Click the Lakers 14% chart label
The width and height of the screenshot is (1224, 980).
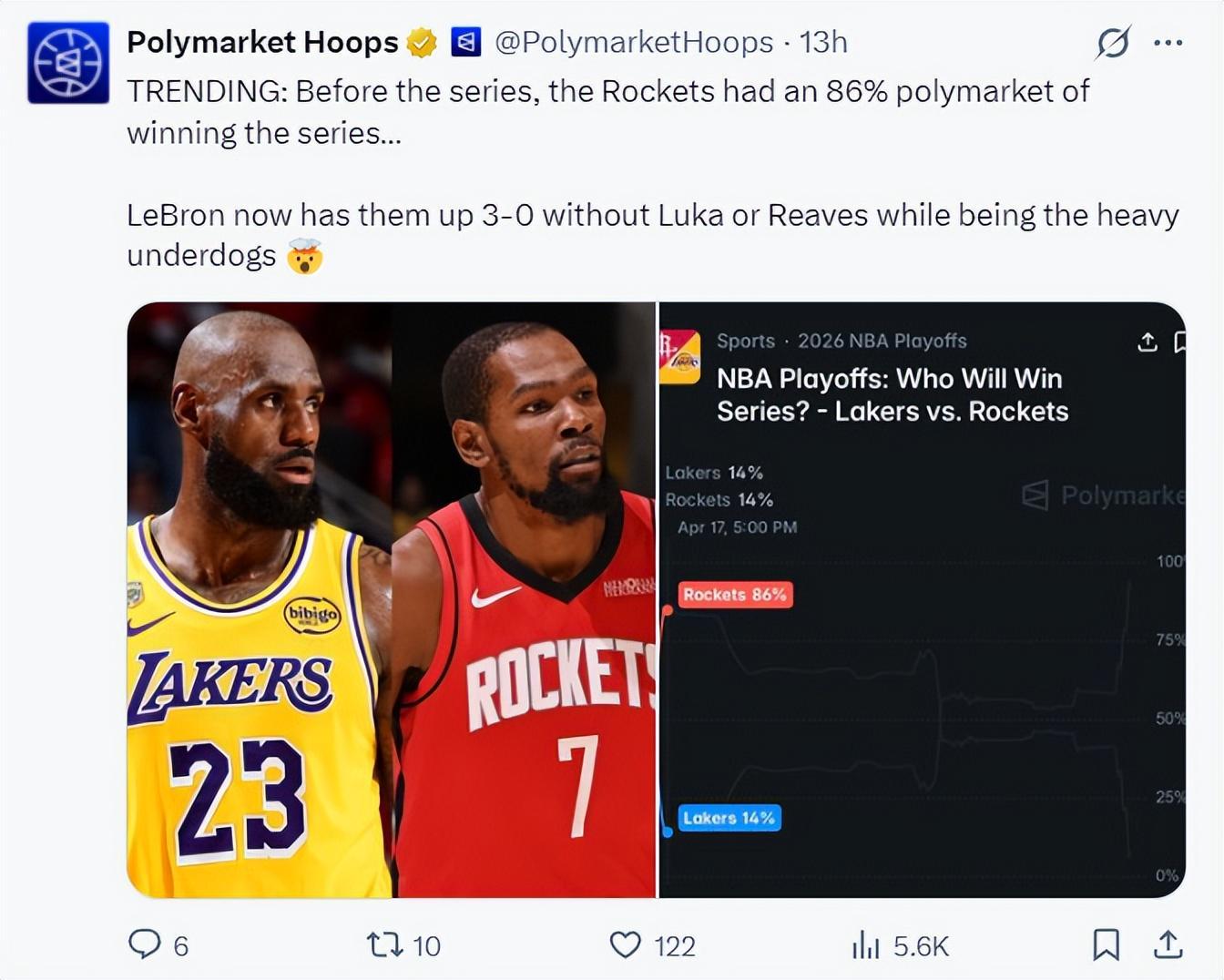tap(729, 818)
